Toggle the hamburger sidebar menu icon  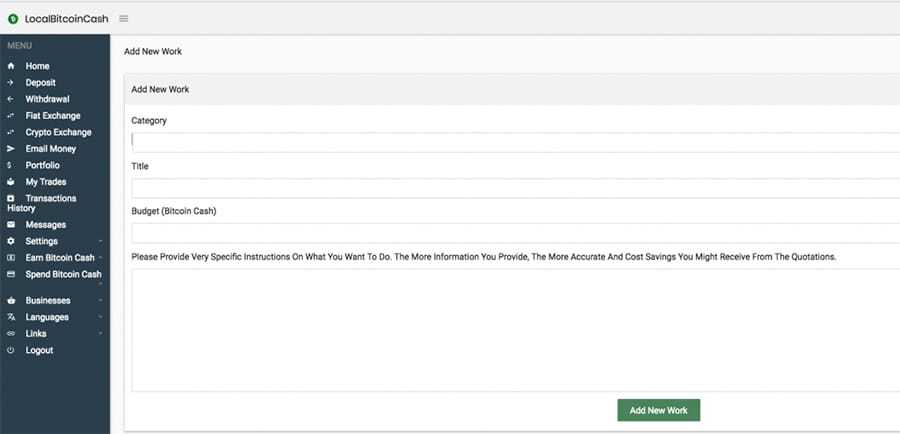[x=124, y=18]
